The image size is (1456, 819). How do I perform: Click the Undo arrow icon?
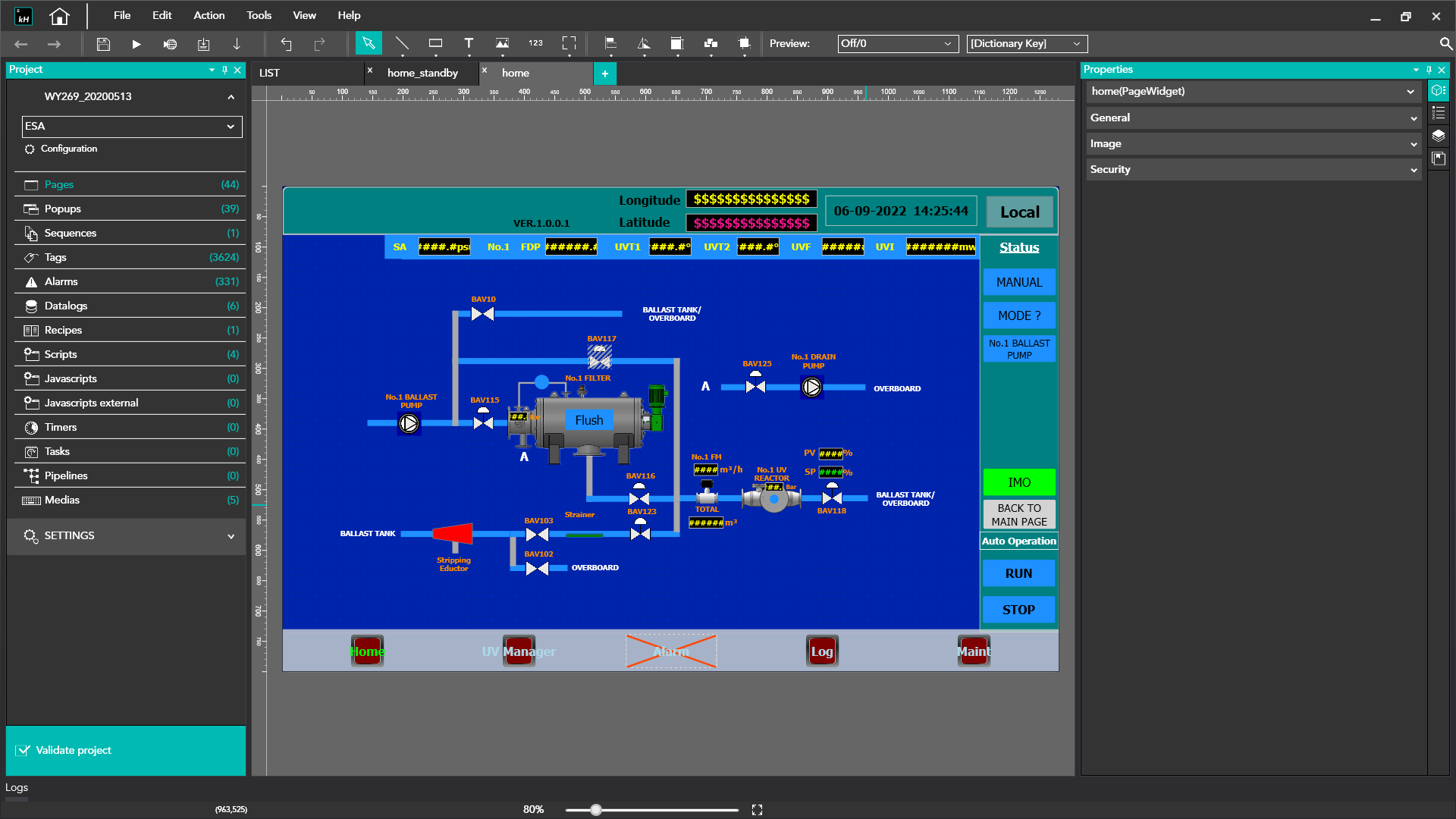tap(286, 44)
